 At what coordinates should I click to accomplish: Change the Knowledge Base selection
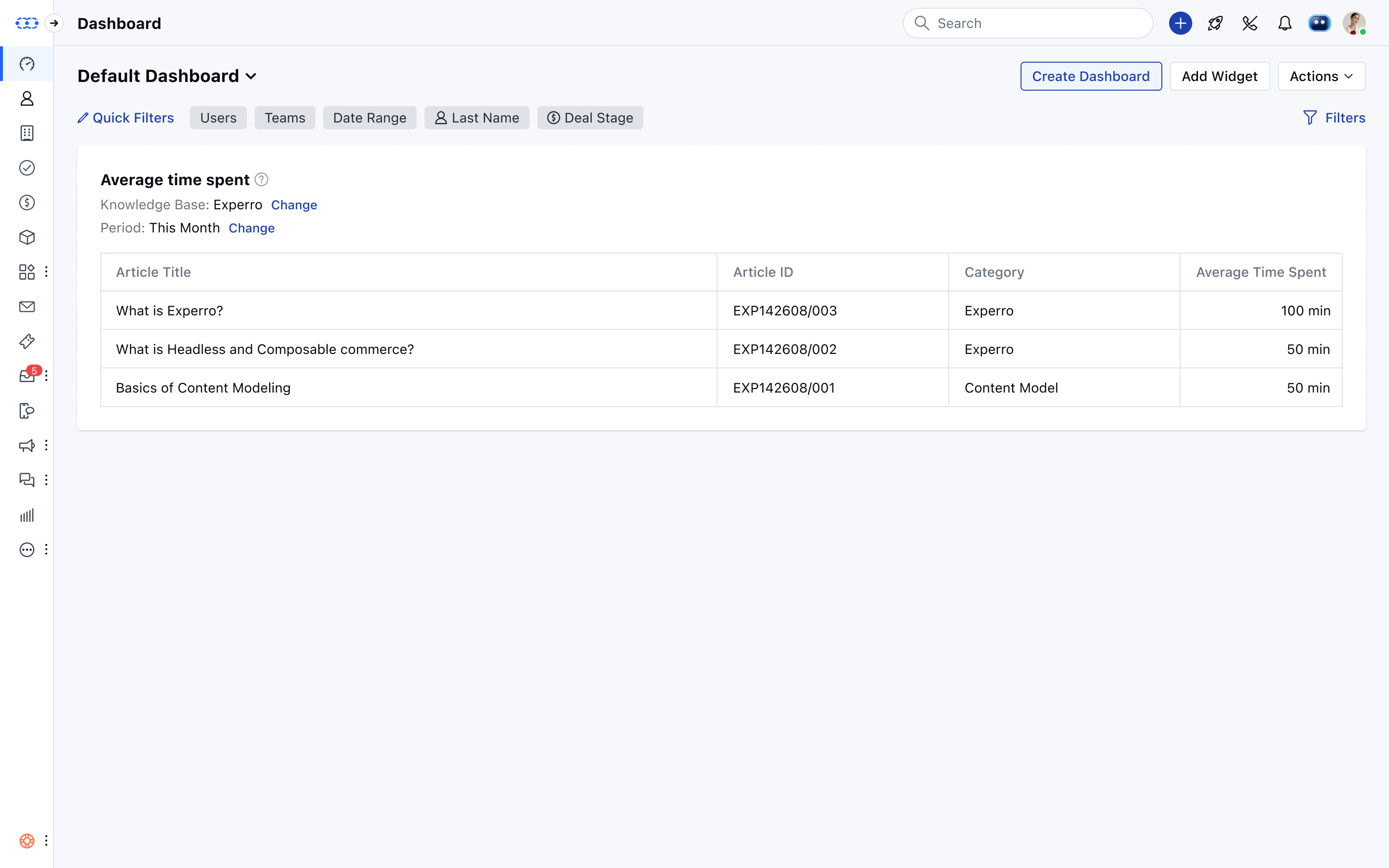(x=294, y=205)
